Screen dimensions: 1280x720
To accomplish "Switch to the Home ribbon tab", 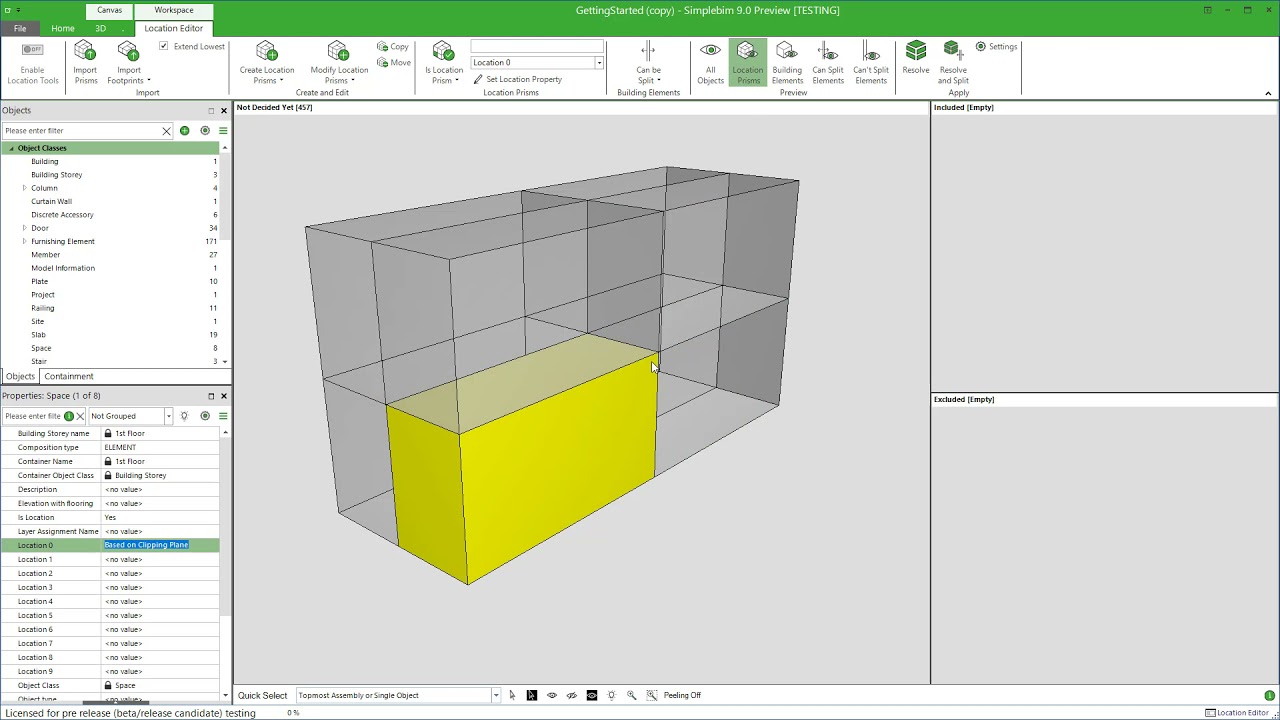I will pyautogui.click(x=63, y=28).
